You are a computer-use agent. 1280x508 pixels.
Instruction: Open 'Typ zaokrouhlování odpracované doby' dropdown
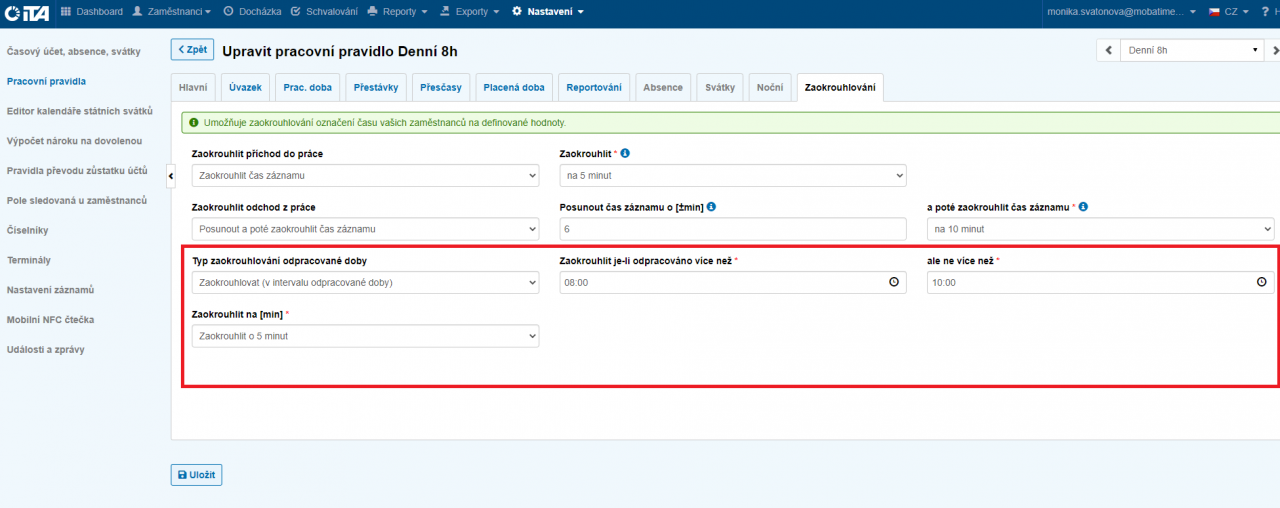365,283
